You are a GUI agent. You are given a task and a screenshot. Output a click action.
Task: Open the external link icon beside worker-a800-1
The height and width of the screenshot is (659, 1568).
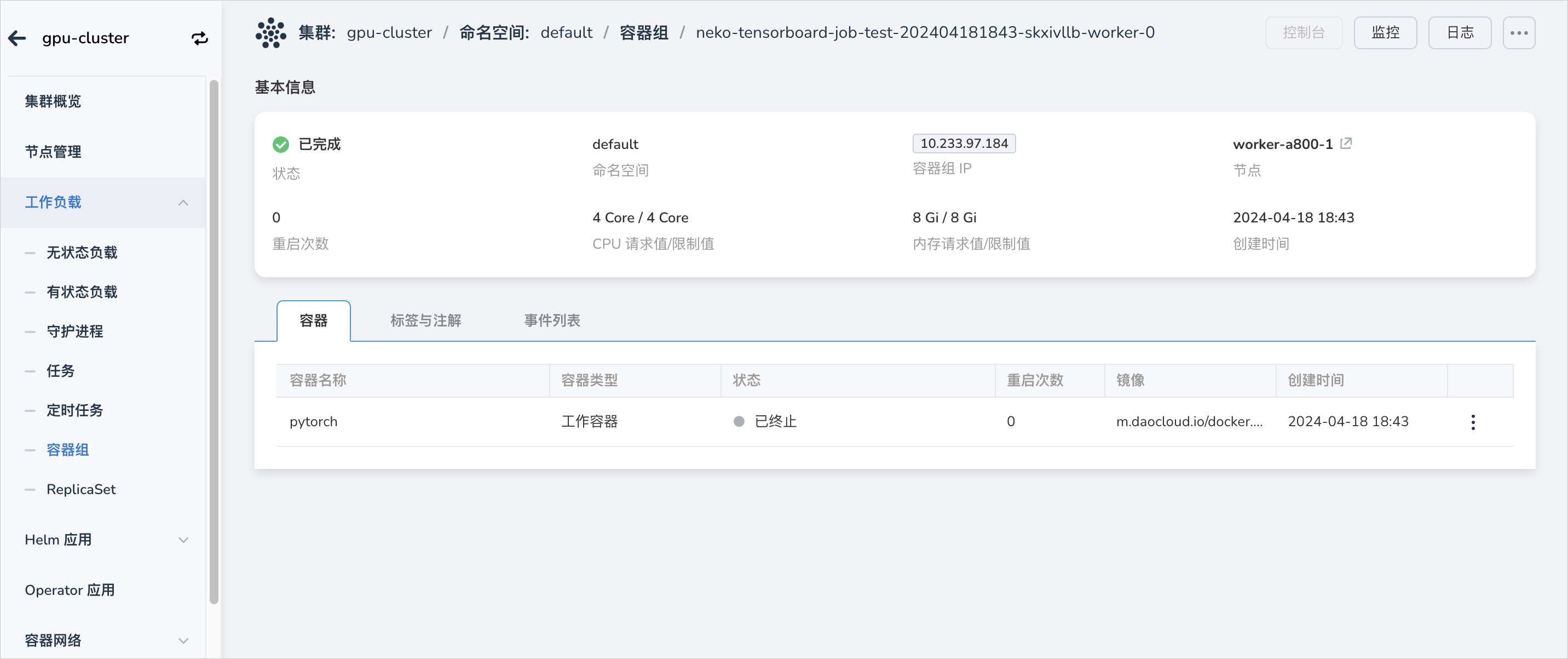pyautogui.click(x=1346, y=143)
